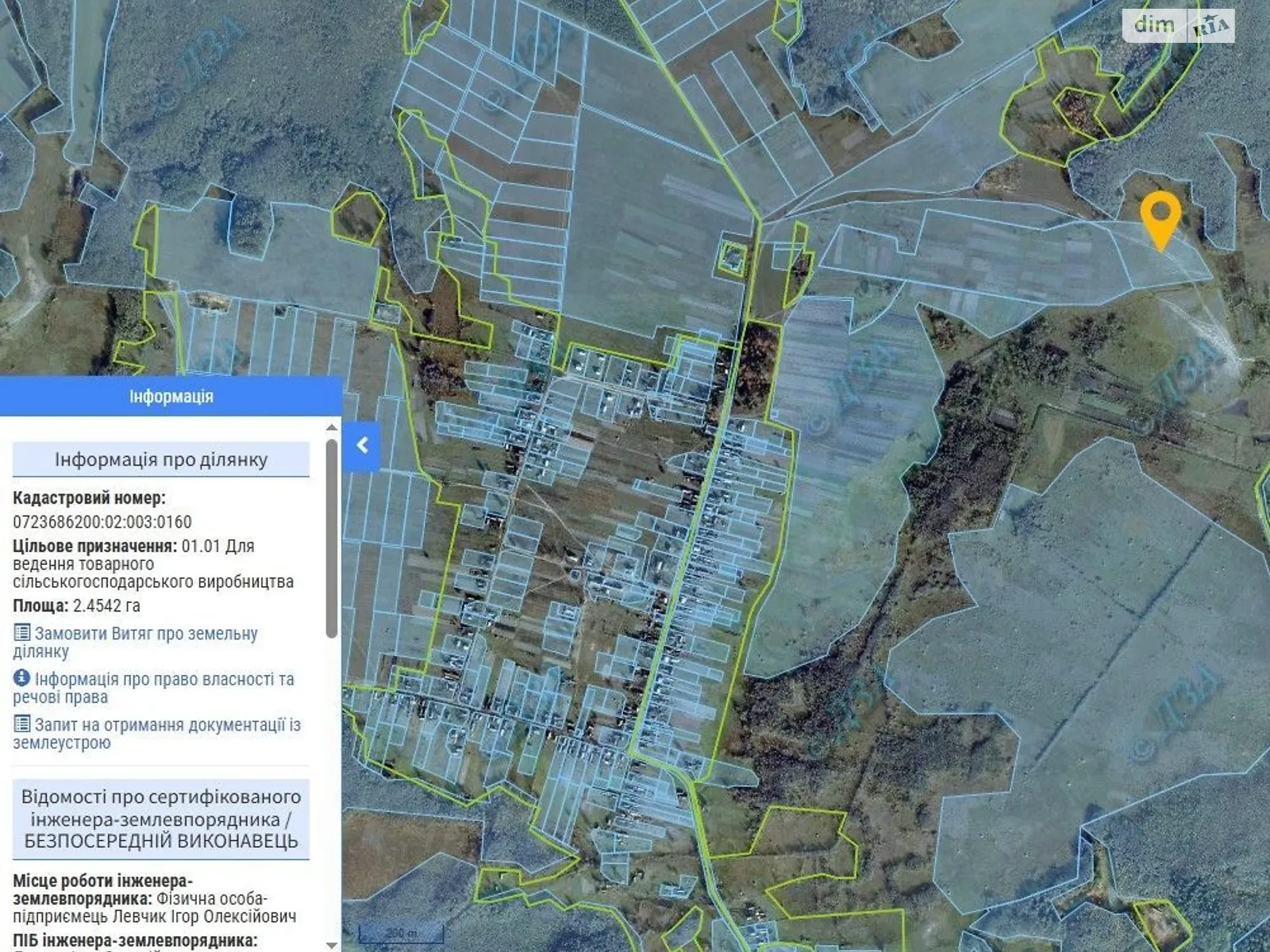Click the list icon beside Замовити Витяг

[22, 633]
